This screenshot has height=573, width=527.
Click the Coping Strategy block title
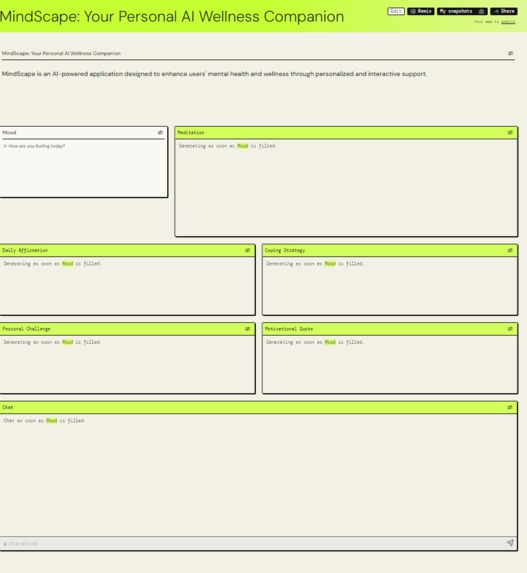point(285,250)
